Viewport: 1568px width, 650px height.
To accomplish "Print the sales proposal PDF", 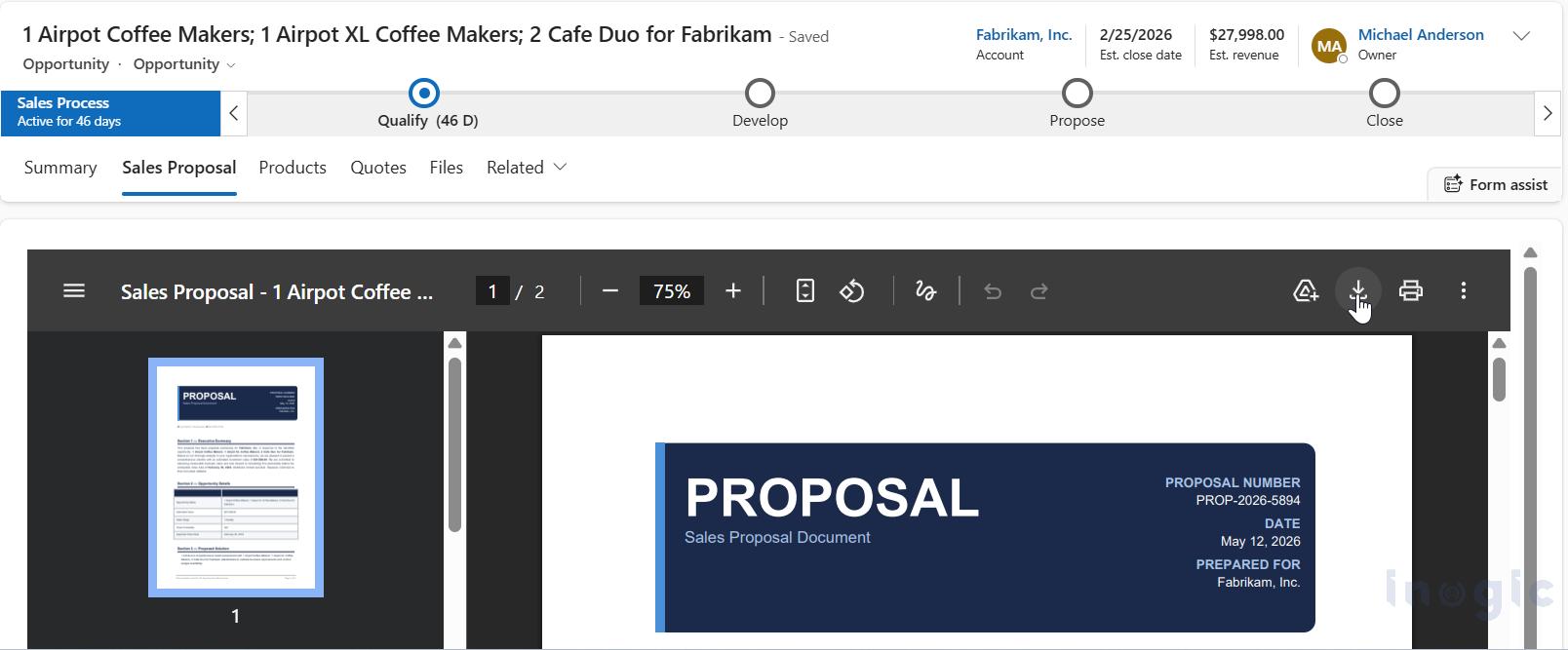I will (1410, 290).
